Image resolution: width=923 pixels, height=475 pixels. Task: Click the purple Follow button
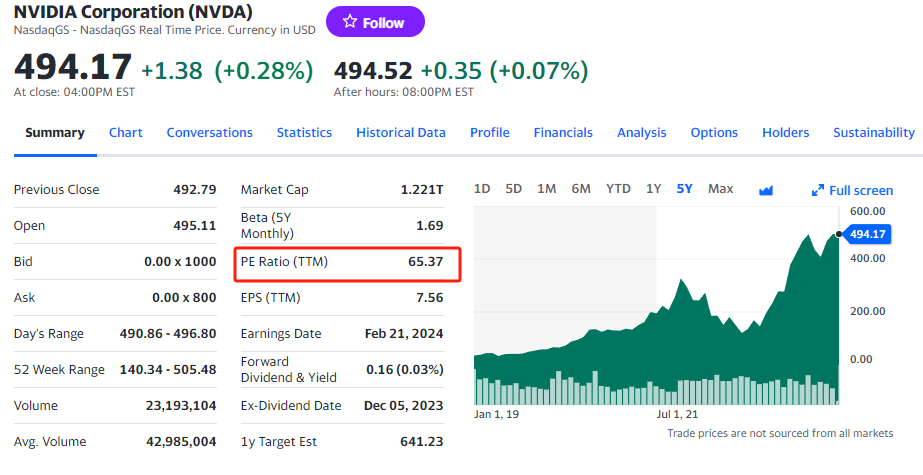(x=375, y=22)
